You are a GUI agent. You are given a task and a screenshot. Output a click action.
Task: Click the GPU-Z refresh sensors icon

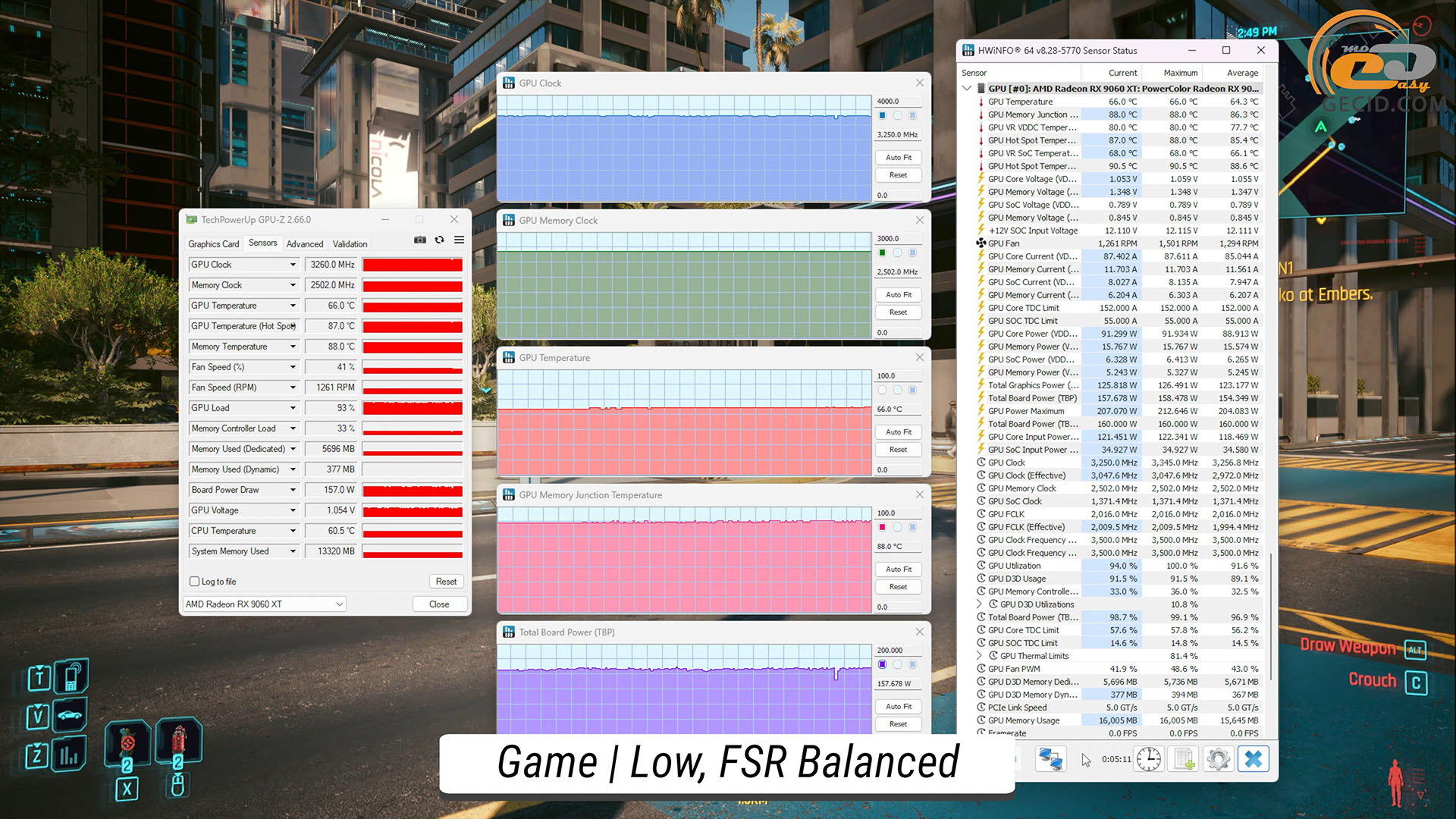pos(439,240)
